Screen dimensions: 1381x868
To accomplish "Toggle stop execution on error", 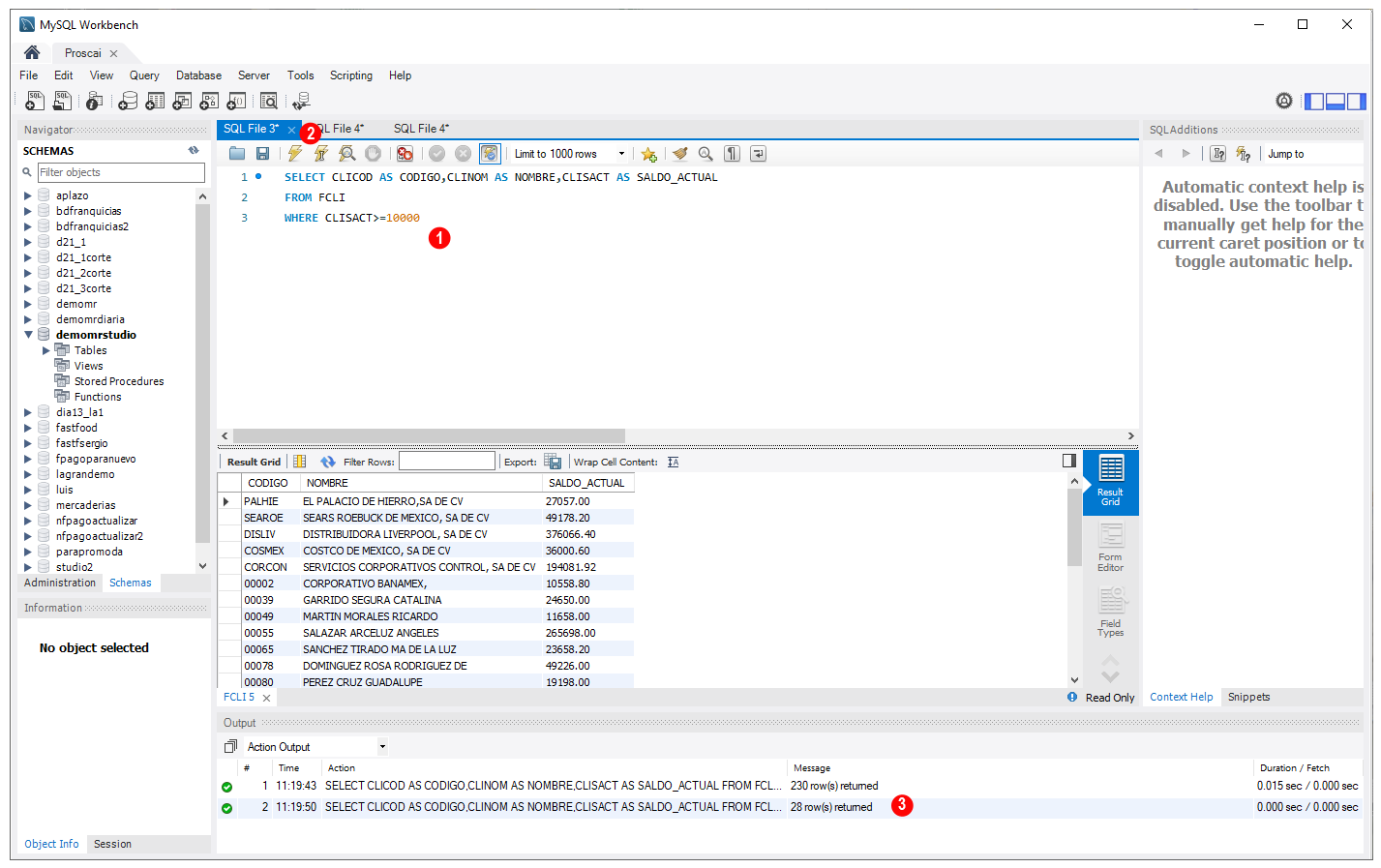I will tap(405, 153).
